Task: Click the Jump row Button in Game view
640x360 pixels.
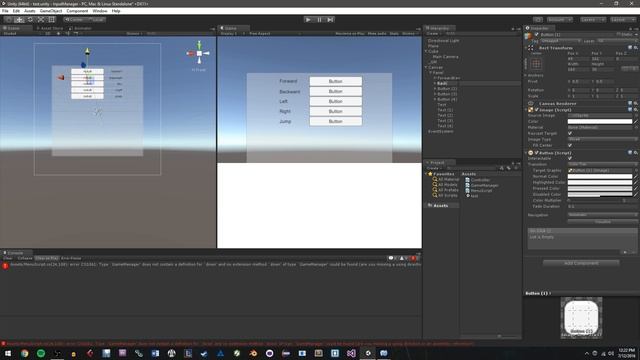Action: click(336, 121)
